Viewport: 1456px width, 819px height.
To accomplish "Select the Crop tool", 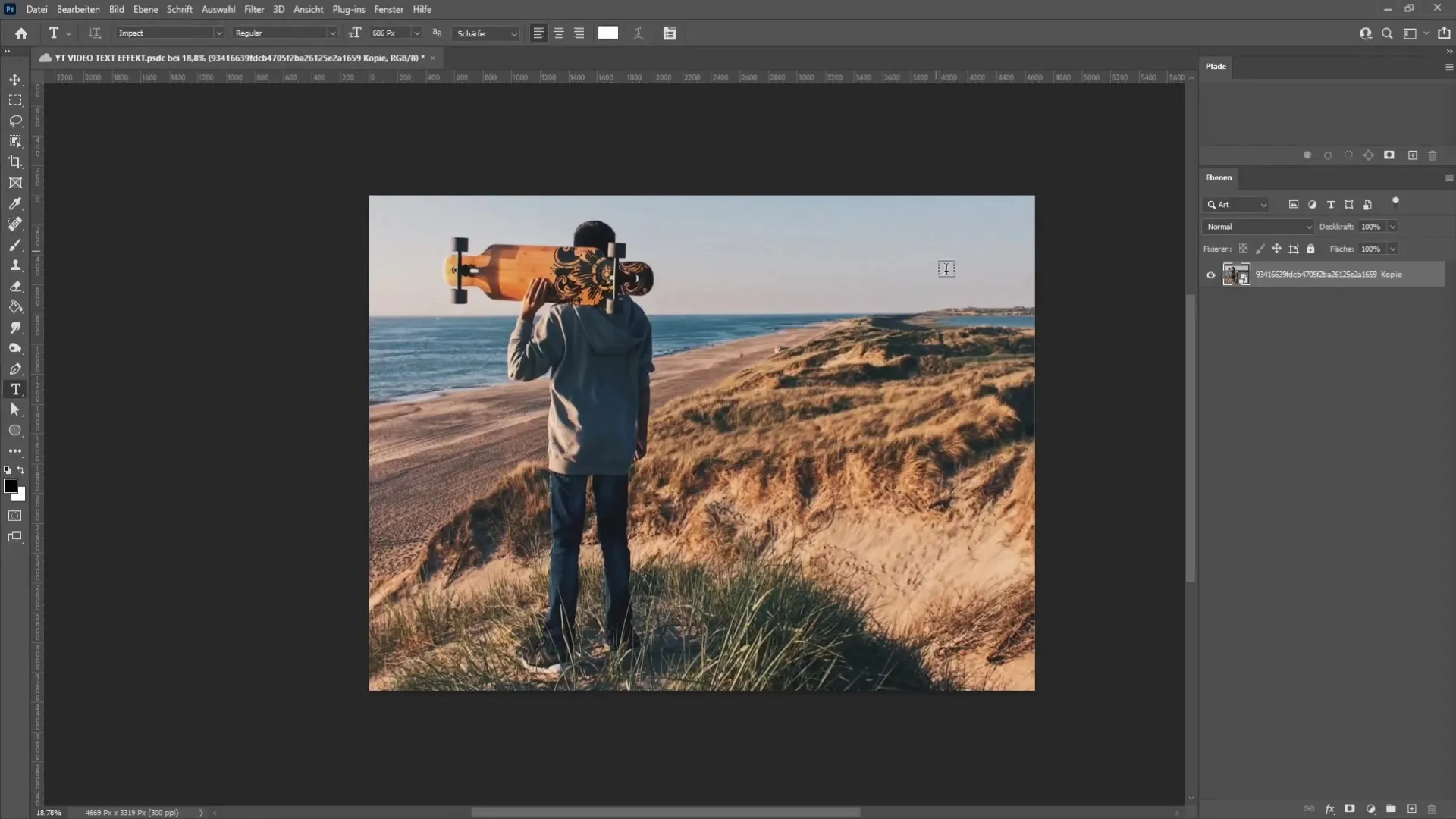I will 15,162.
